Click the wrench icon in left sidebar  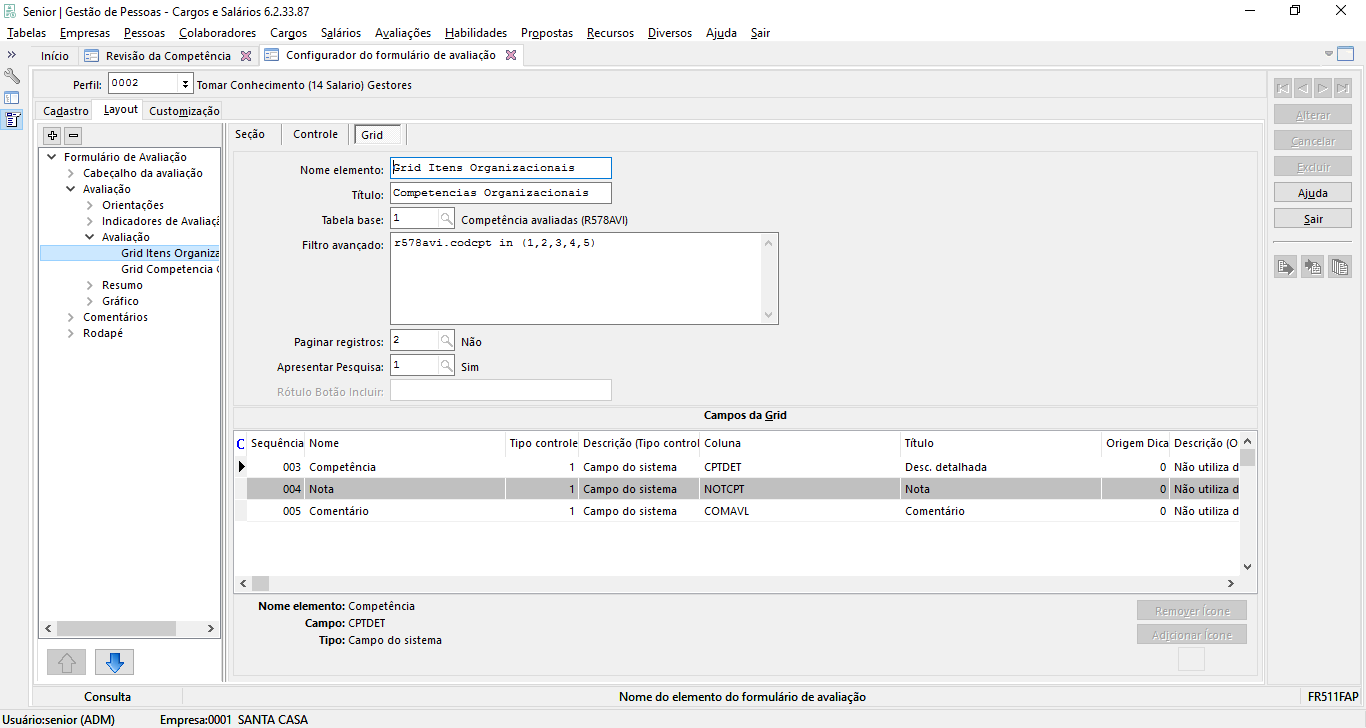click(12, 76)
